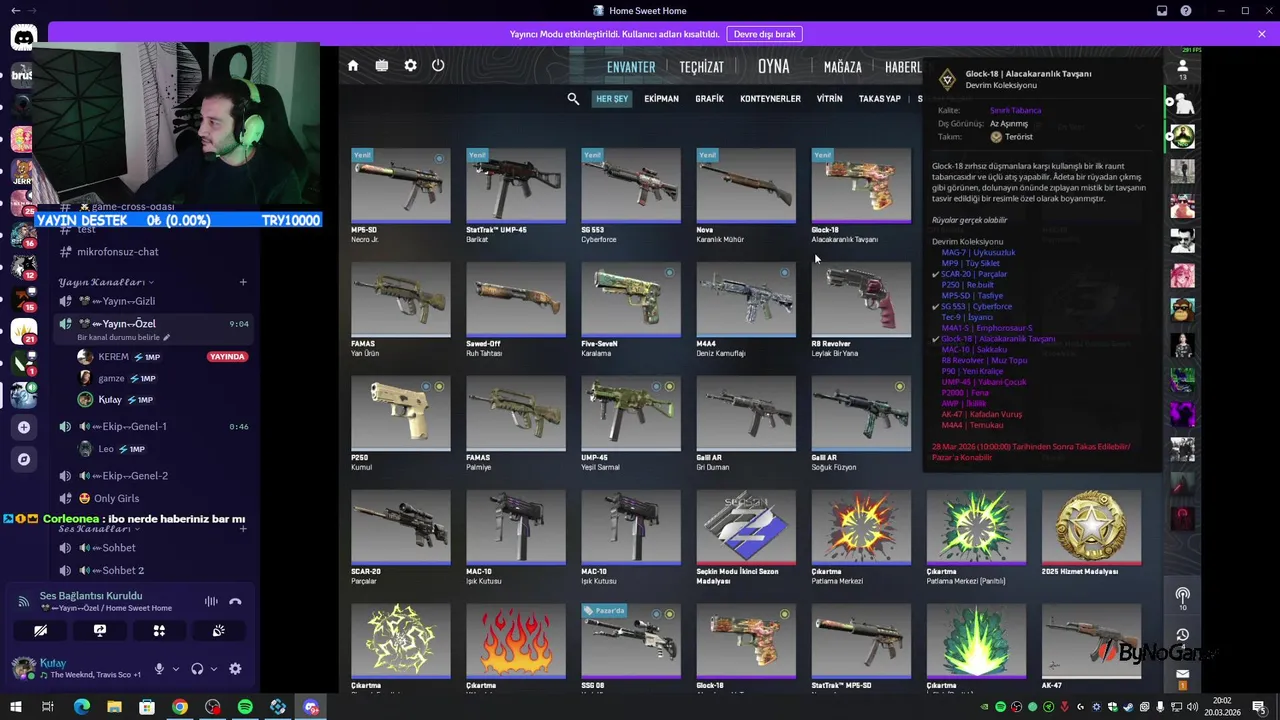Open the Discord activities launcher

(159, 631)
